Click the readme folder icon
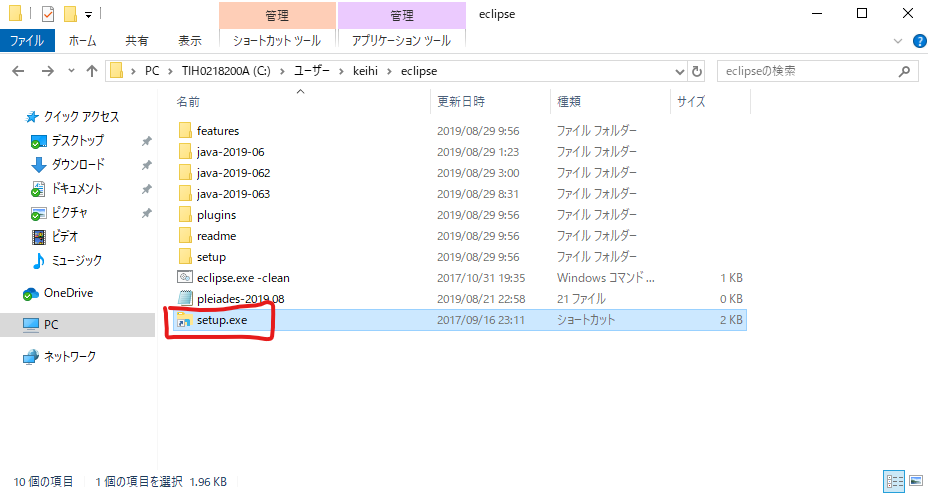 click(x=185, y=236)
